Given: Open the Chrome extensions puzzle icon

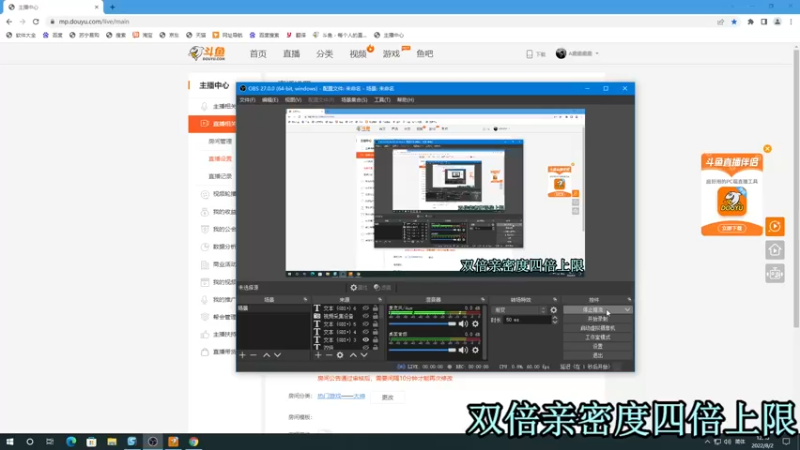Looking at the screenshot, I should click(751, 22).
